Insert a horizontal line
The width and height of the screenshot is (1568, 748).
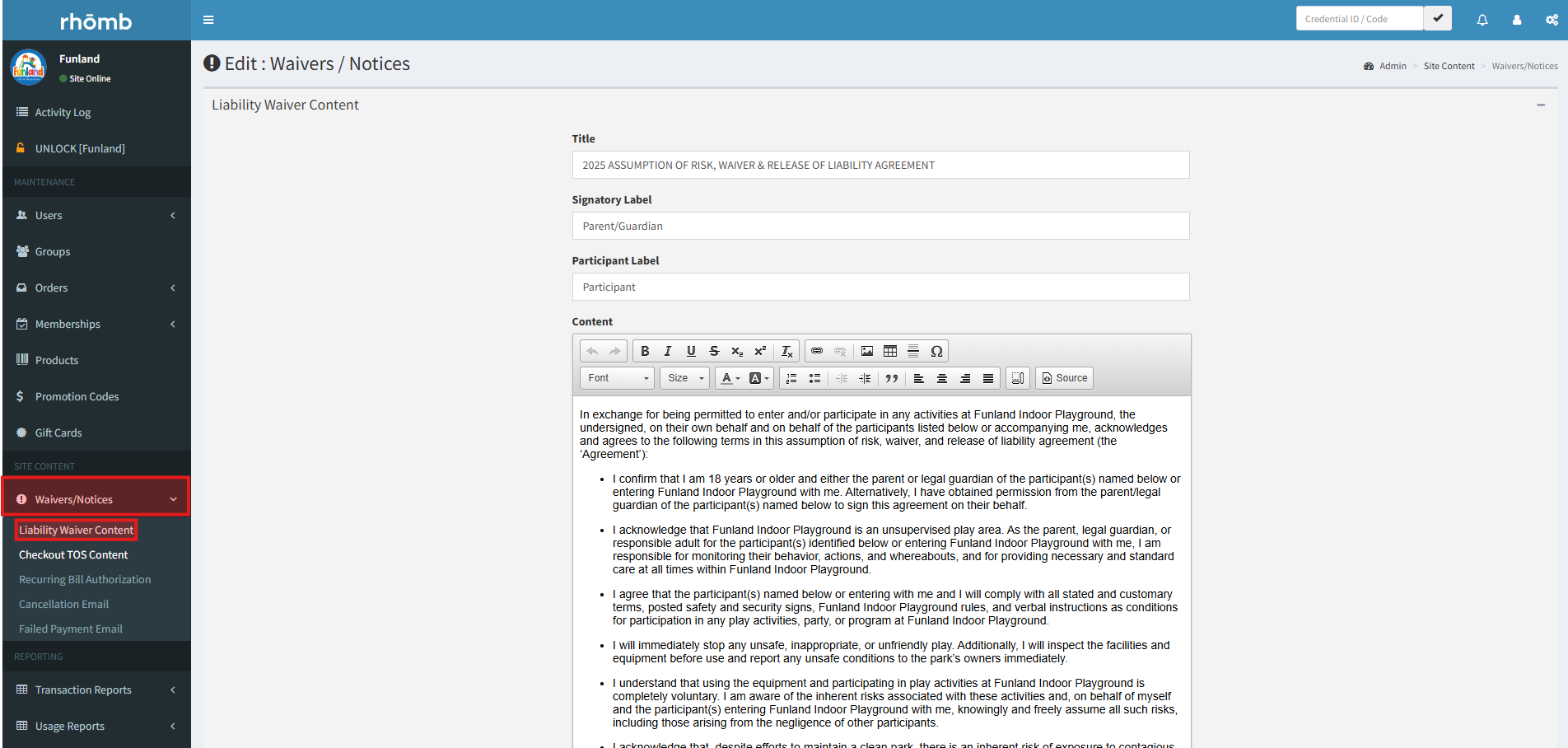pos(913,351)
